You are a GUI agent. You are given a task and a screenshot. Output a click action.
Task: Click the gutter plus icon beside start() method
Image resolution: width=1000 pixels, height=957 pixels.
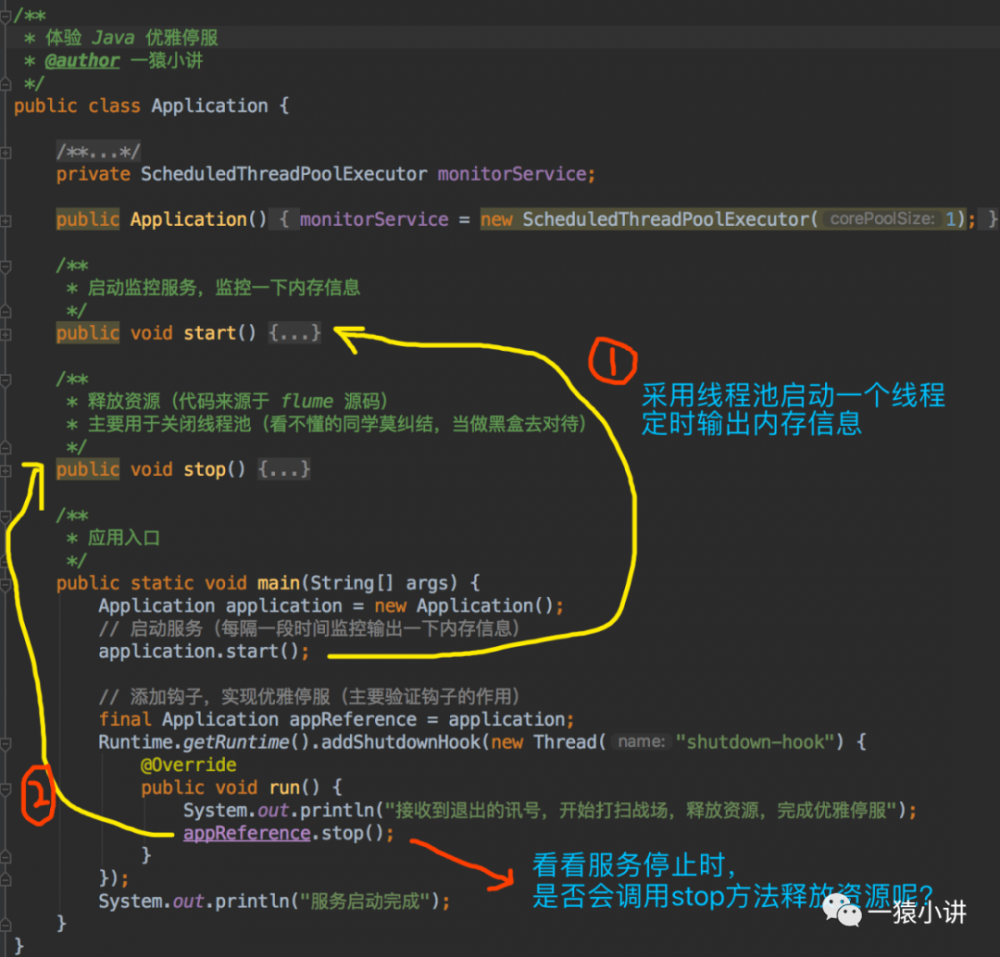8,333
